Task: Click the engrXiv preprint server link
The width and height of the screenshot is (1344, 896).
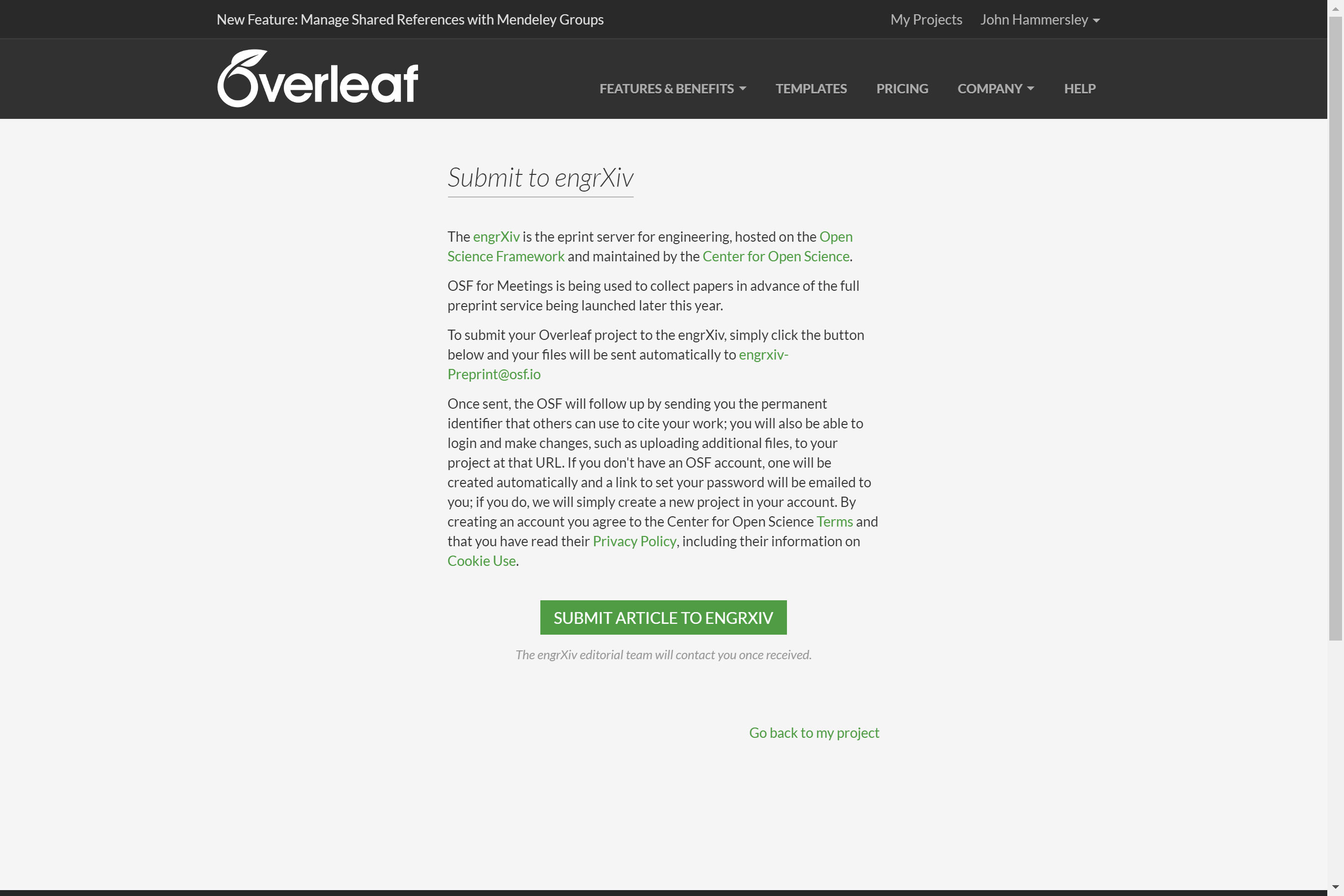Action: (x=496, y=236)
